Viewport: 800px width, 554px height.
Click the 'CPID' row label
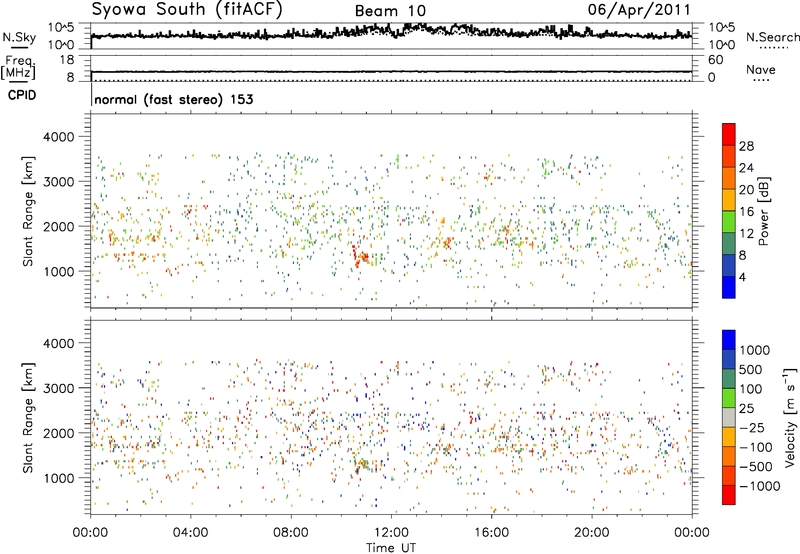coord(22,95)
